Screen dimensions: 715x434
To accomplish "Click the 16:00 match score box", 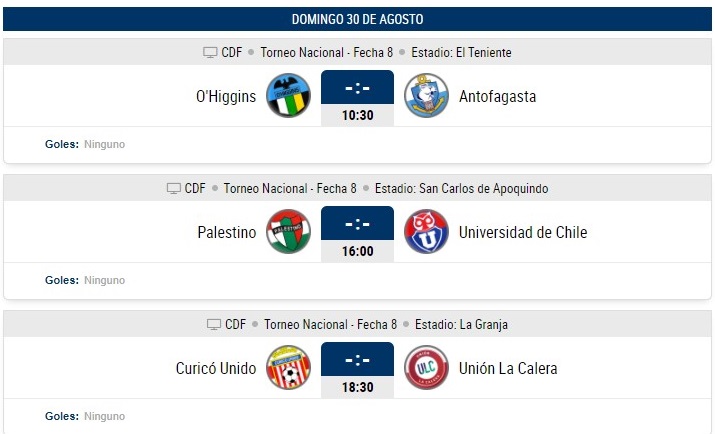I will [358, 234].
